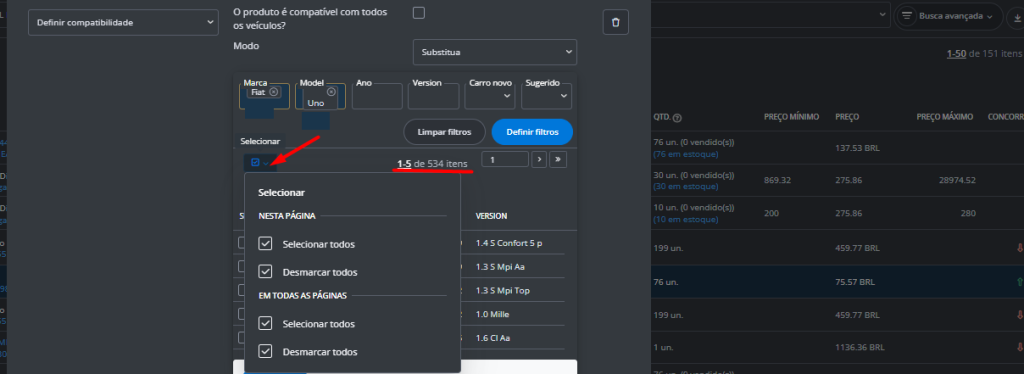Click the 137.53 BRL price cell
The width and height of the screenshot is (1024, 374).
pyautogui.click(x=857, y=148)
